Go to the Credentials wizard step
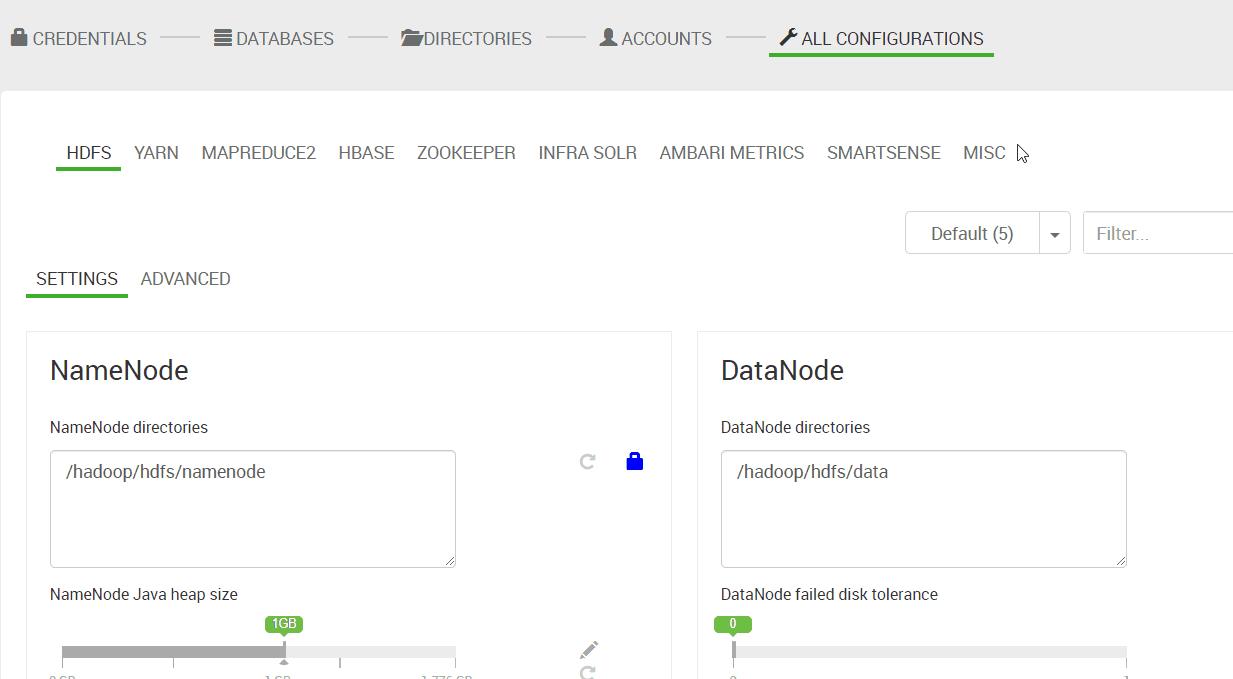The height and width of the screenshot is (679, 1233). [79, 39]
